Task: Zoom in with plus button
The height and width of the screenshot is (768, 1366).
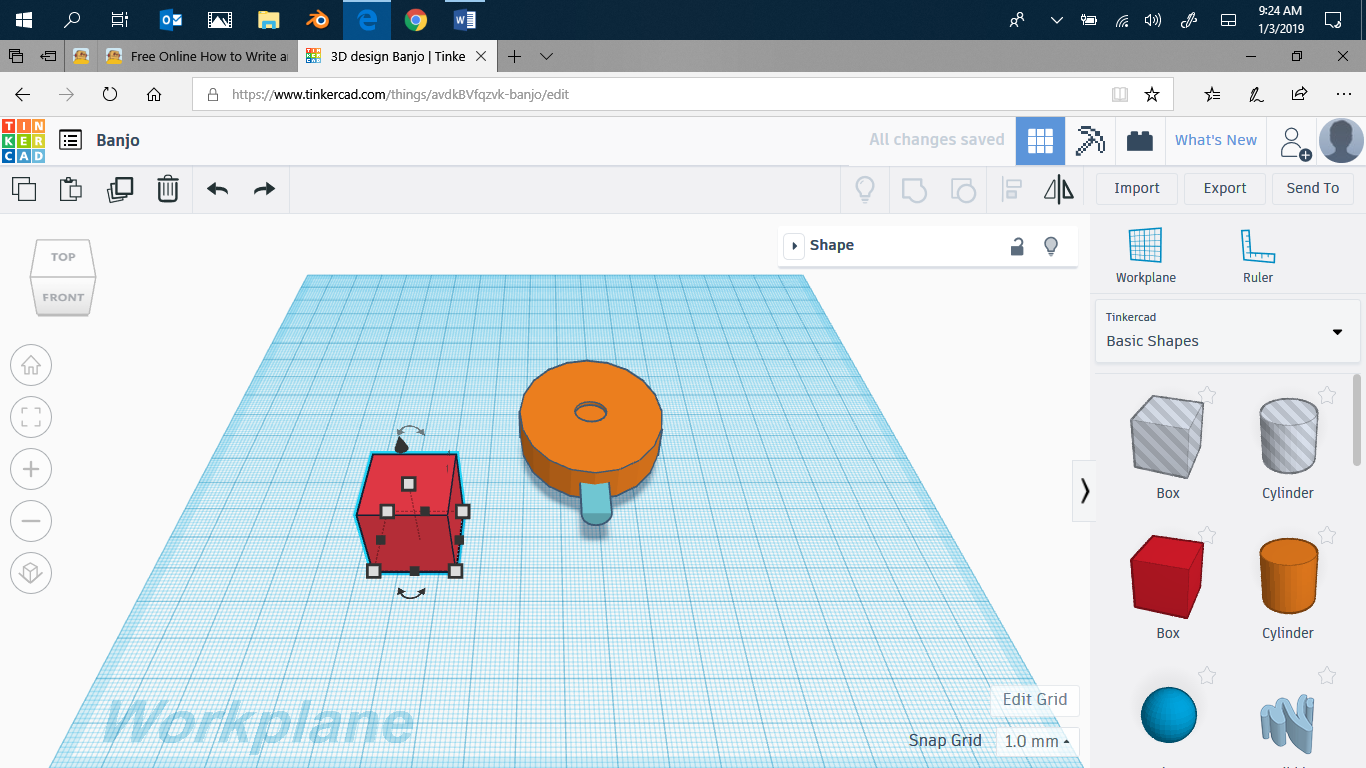Action: coord(31,469)
